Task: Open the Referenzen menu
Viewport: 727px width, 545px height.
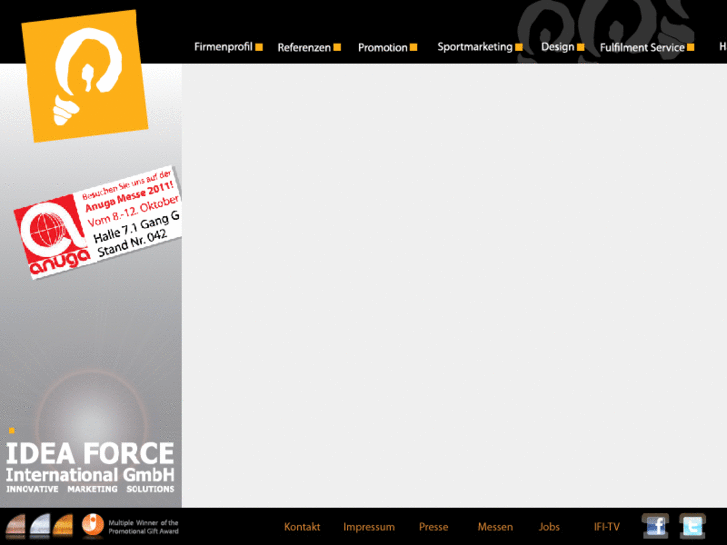Action: pyautogui.click(x=309, y=47)
